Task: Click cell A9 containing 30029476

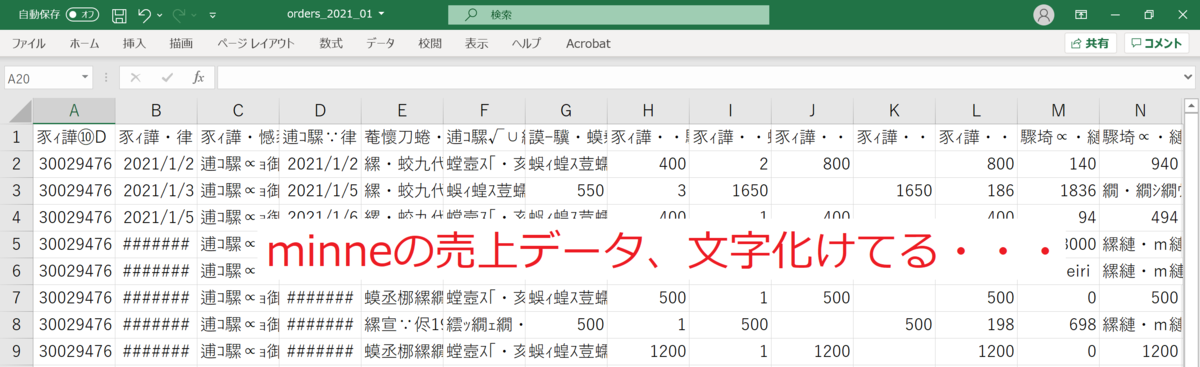Action: click(74, 352)
